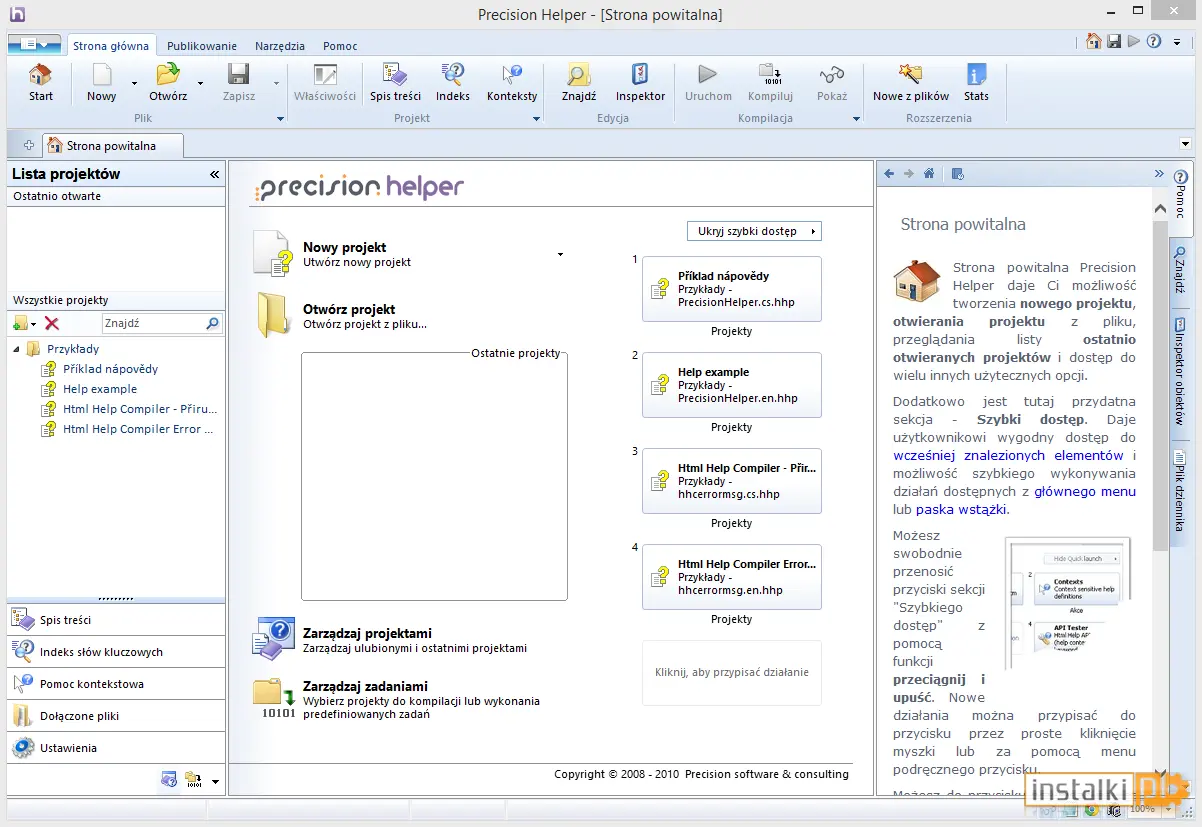Screen dimensions: 1202x827
Task: Open Indeks in the ribbon
Action: point(453,82)
